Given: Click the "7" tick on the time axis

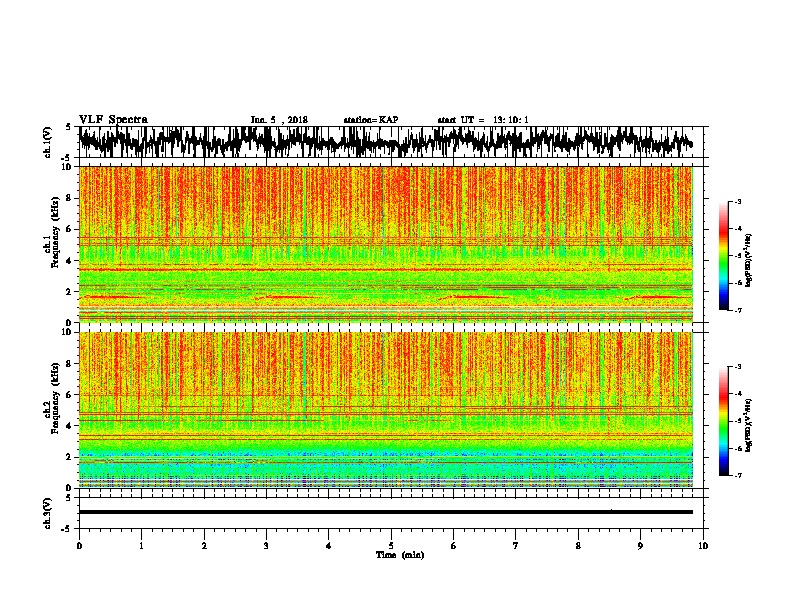Looking at the screenshot, I should click(516, 546).
